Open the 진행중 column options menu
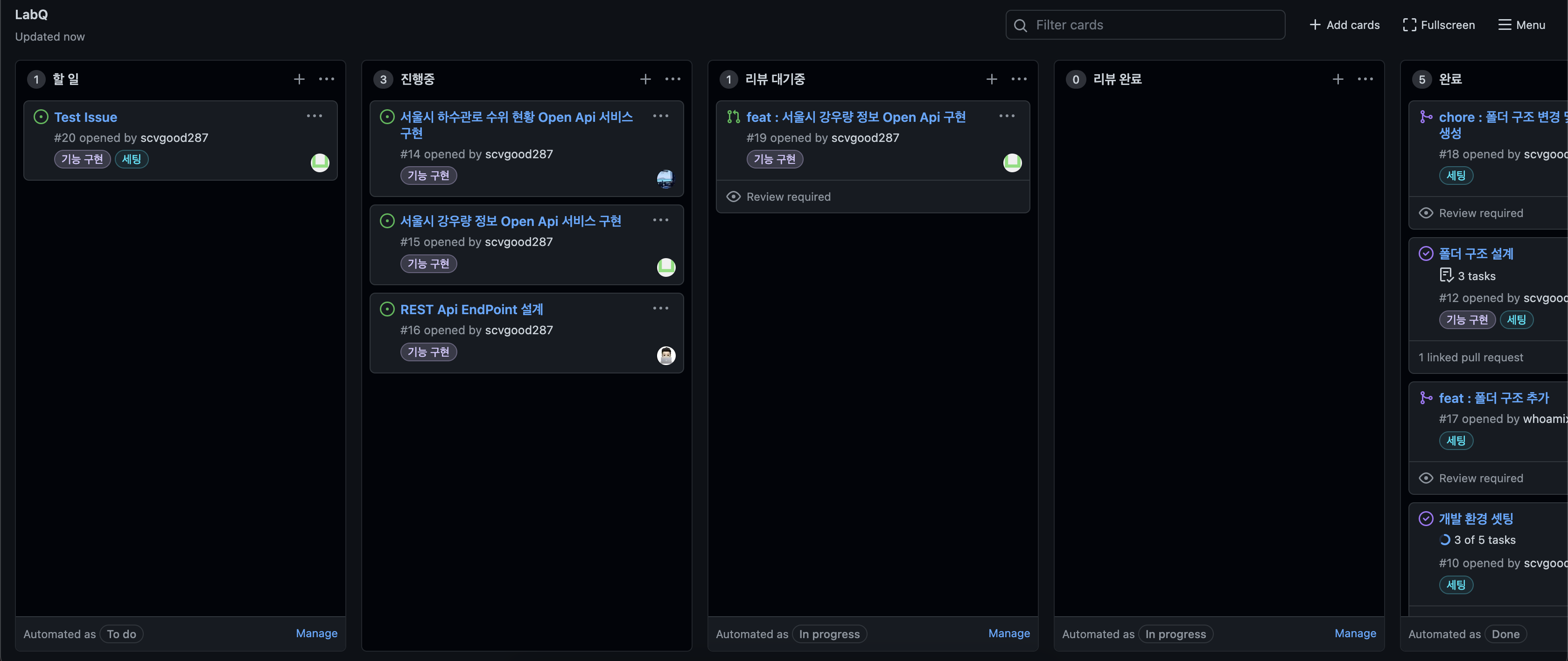Viewport: 1568px width, 661px height. coord(672,79)
